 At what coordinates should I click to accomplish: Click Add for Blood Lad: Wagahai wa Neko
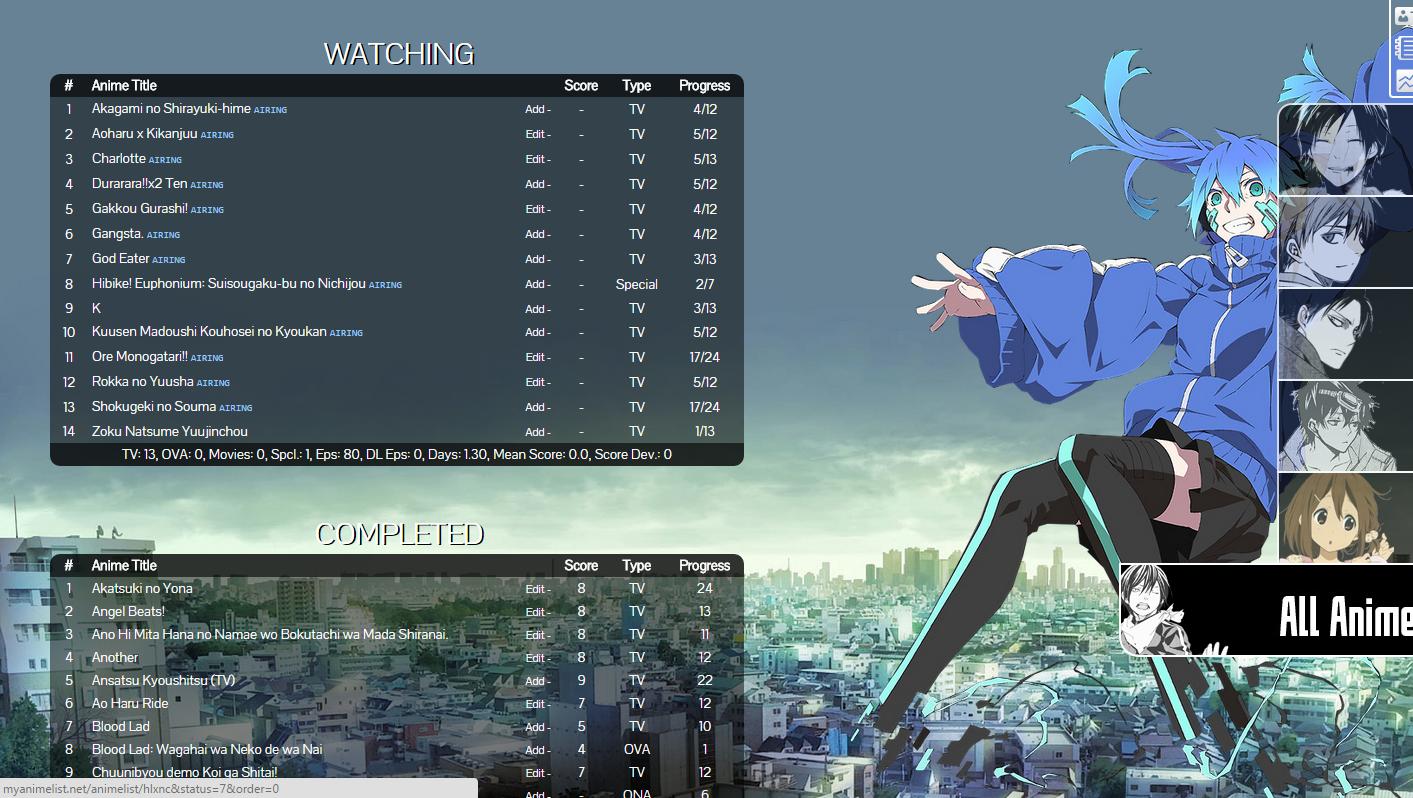535,750
